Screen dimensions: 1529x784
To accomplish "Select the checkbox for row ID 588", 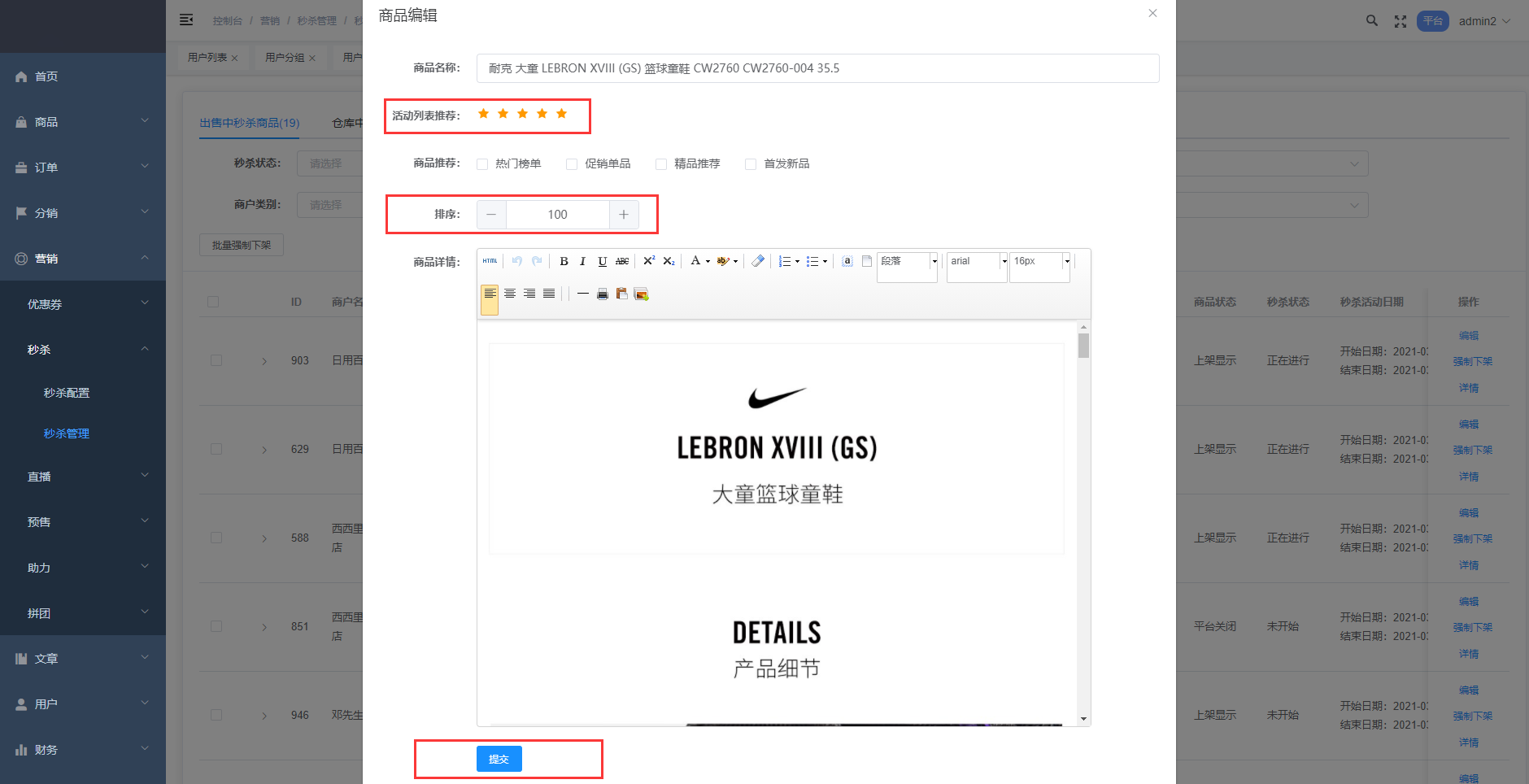I will (x=216, y=538).
